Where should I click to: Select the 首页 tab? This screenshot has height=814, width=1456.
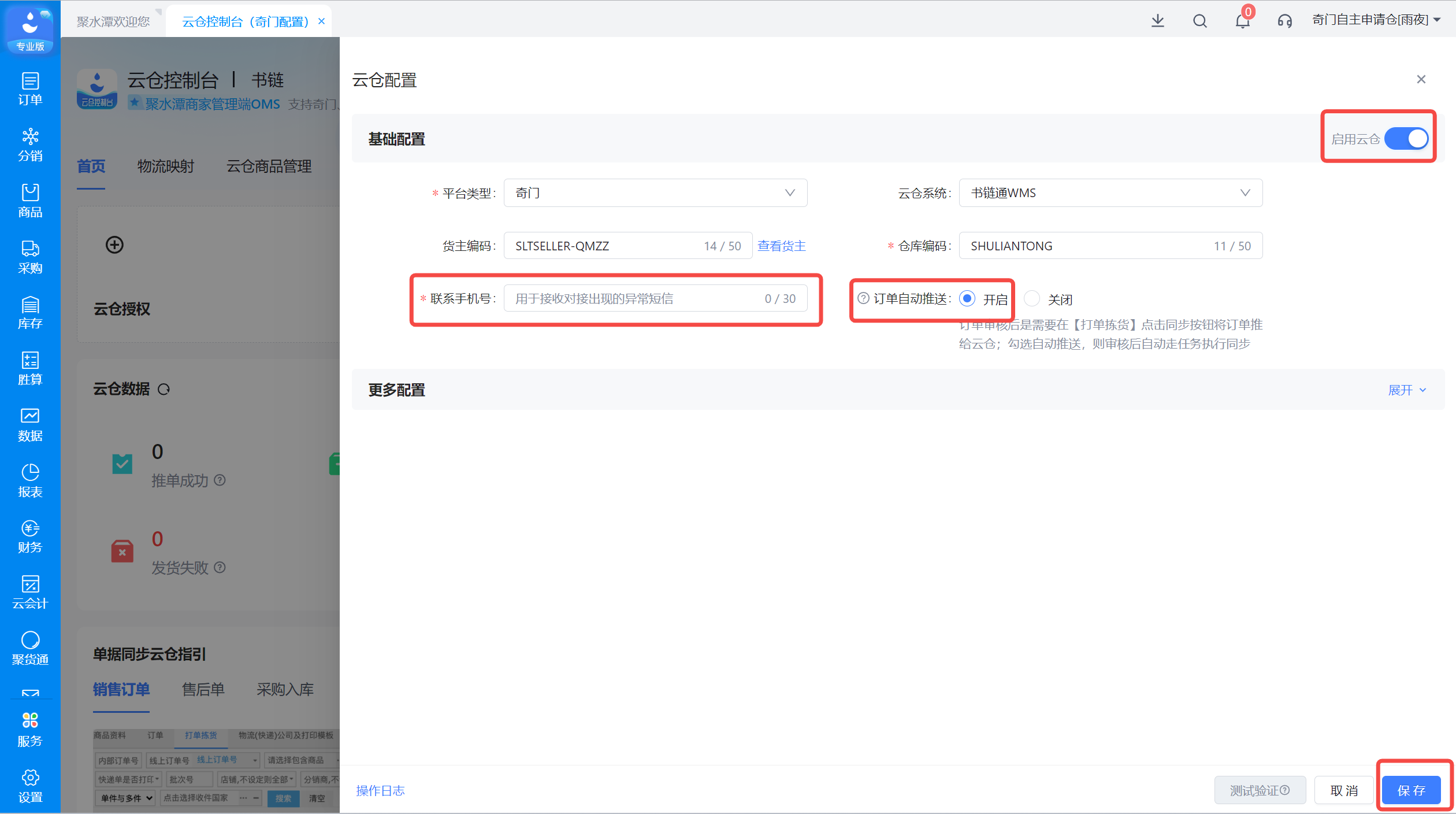(x=91, y=166)
